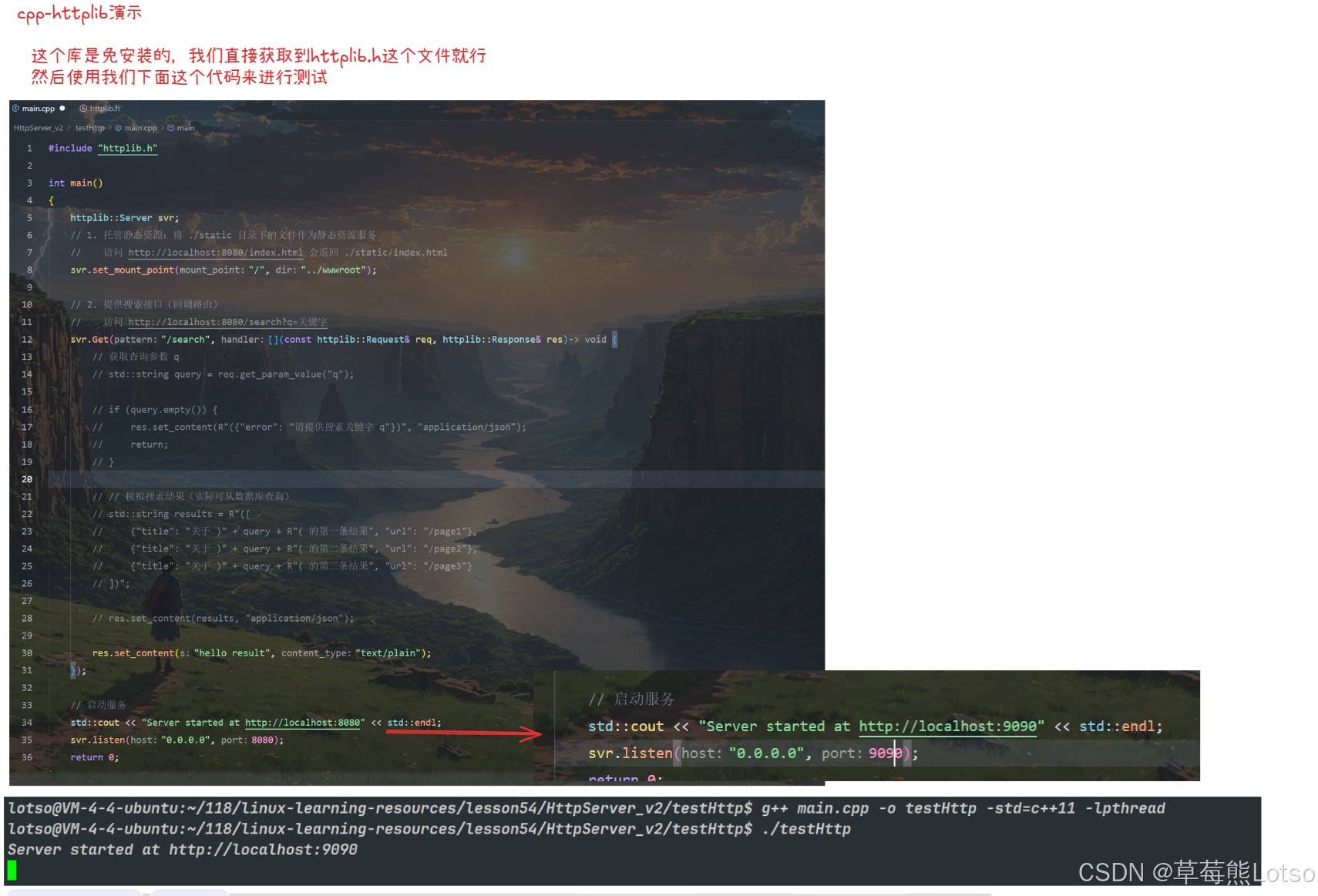
Task: Open the http://localhost:8080/search?q= link on line 11
Action: (x=228, y=322)
